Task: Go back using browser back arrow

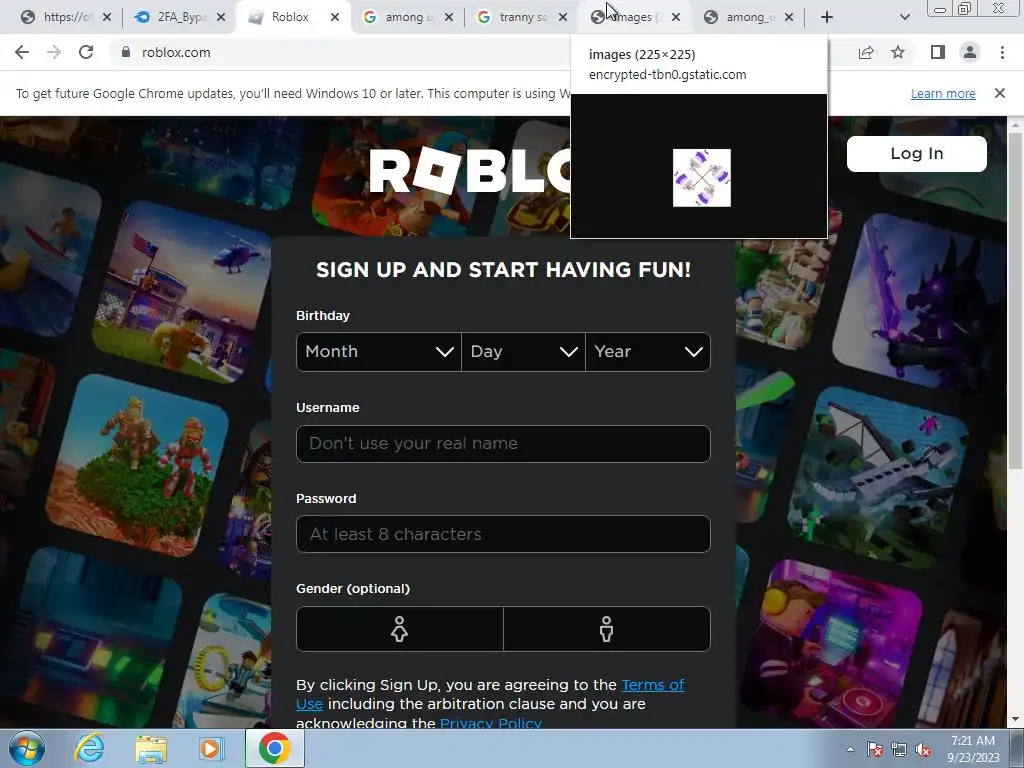Action: coord(22,52)
